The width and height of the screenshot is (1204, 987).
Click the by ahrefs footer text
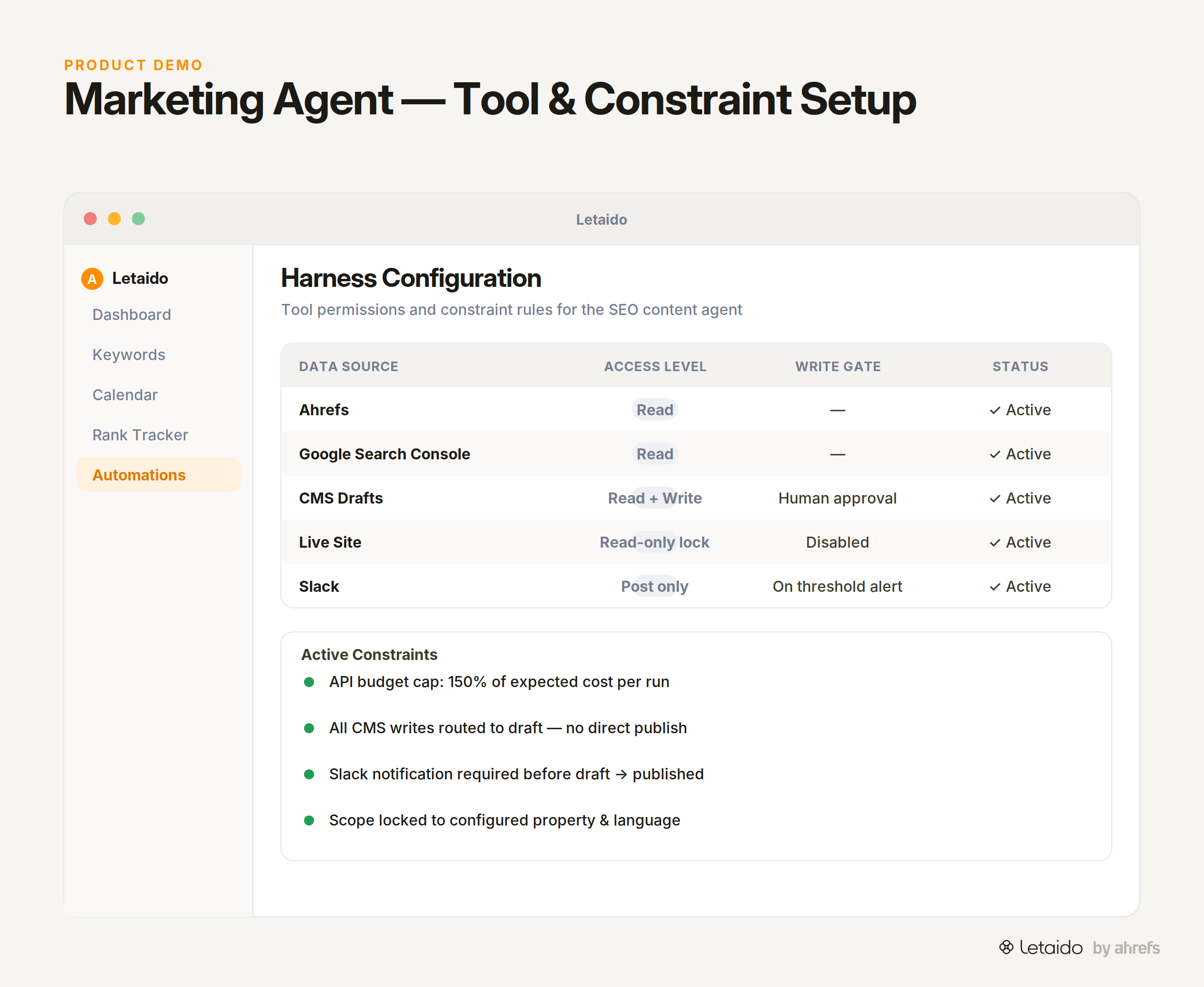(x=1126, y=948)
